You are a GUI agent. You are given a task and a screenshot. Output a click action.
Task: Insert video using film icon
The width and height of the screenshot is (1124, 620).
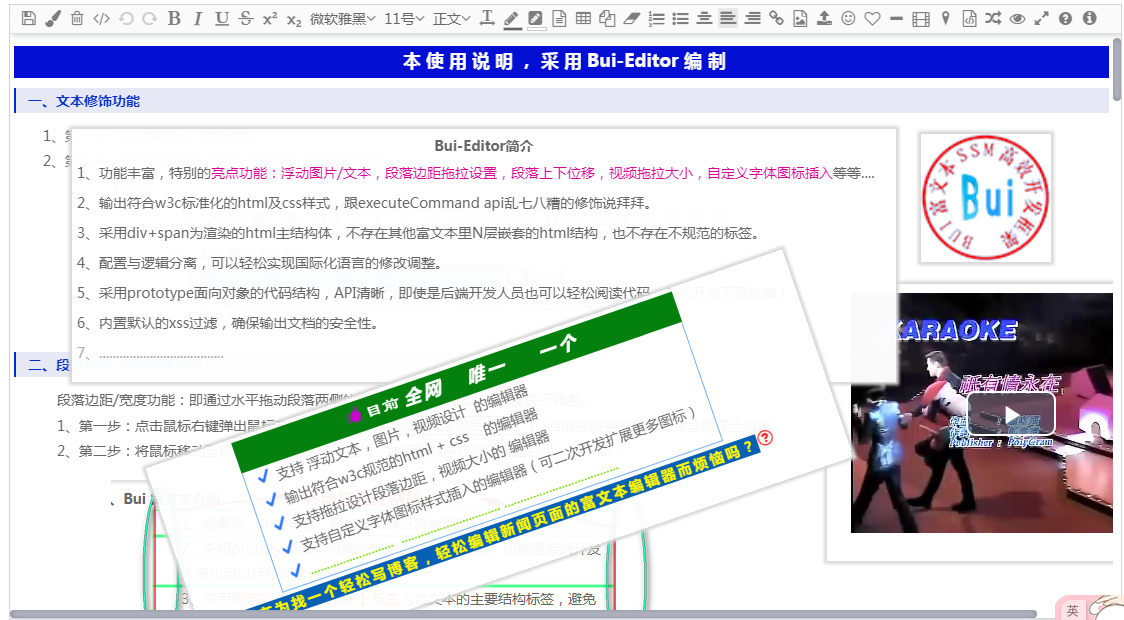[921, 19]
